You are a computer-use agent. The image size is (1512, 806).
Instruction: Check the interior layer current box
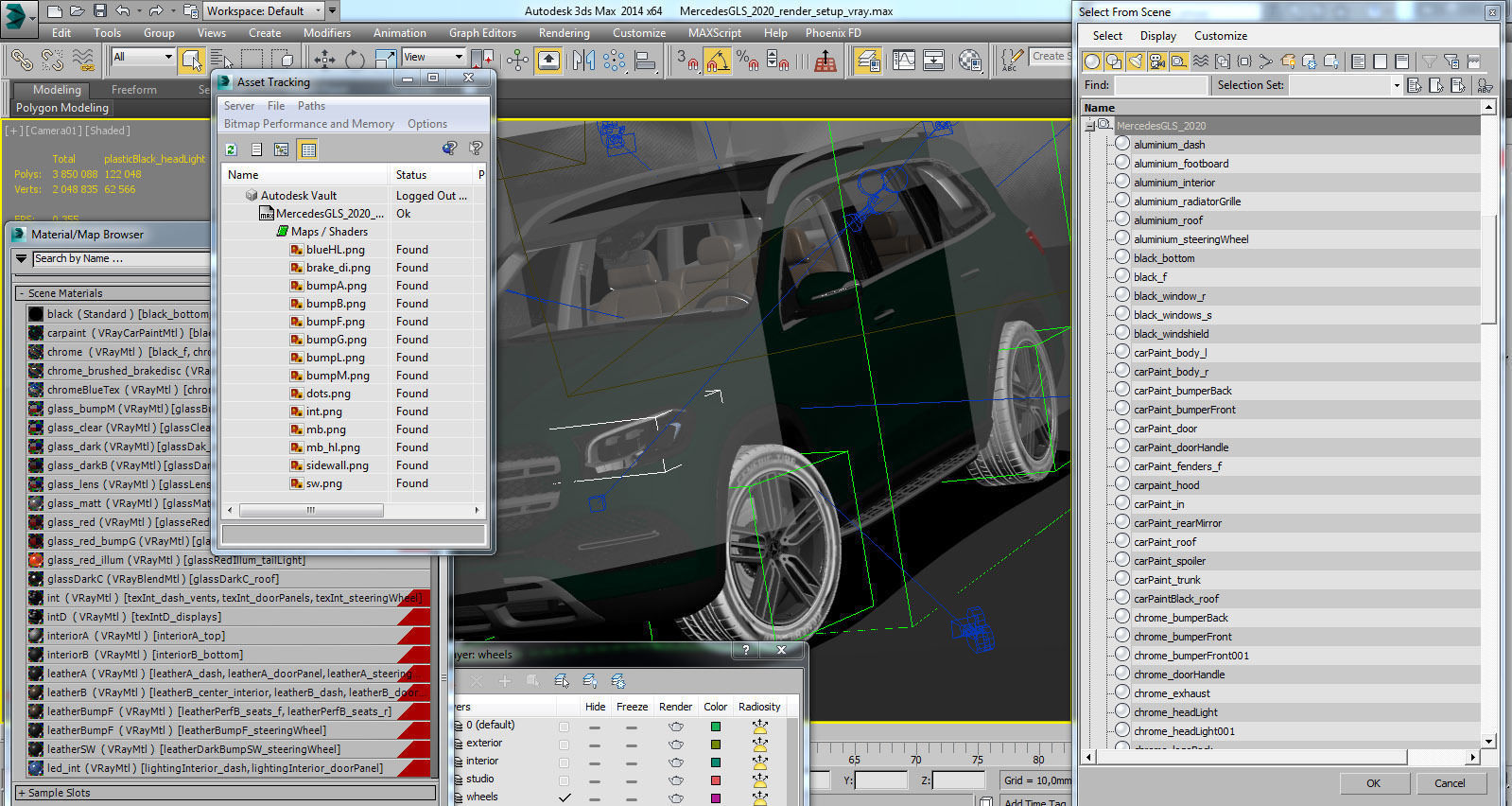[x=565, y=762]
